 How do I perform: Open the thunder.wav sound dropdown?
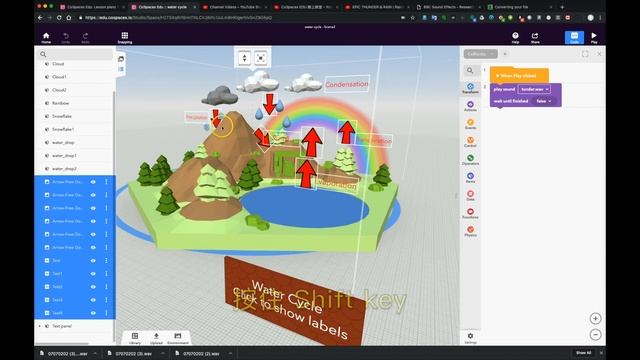[534, 89]
